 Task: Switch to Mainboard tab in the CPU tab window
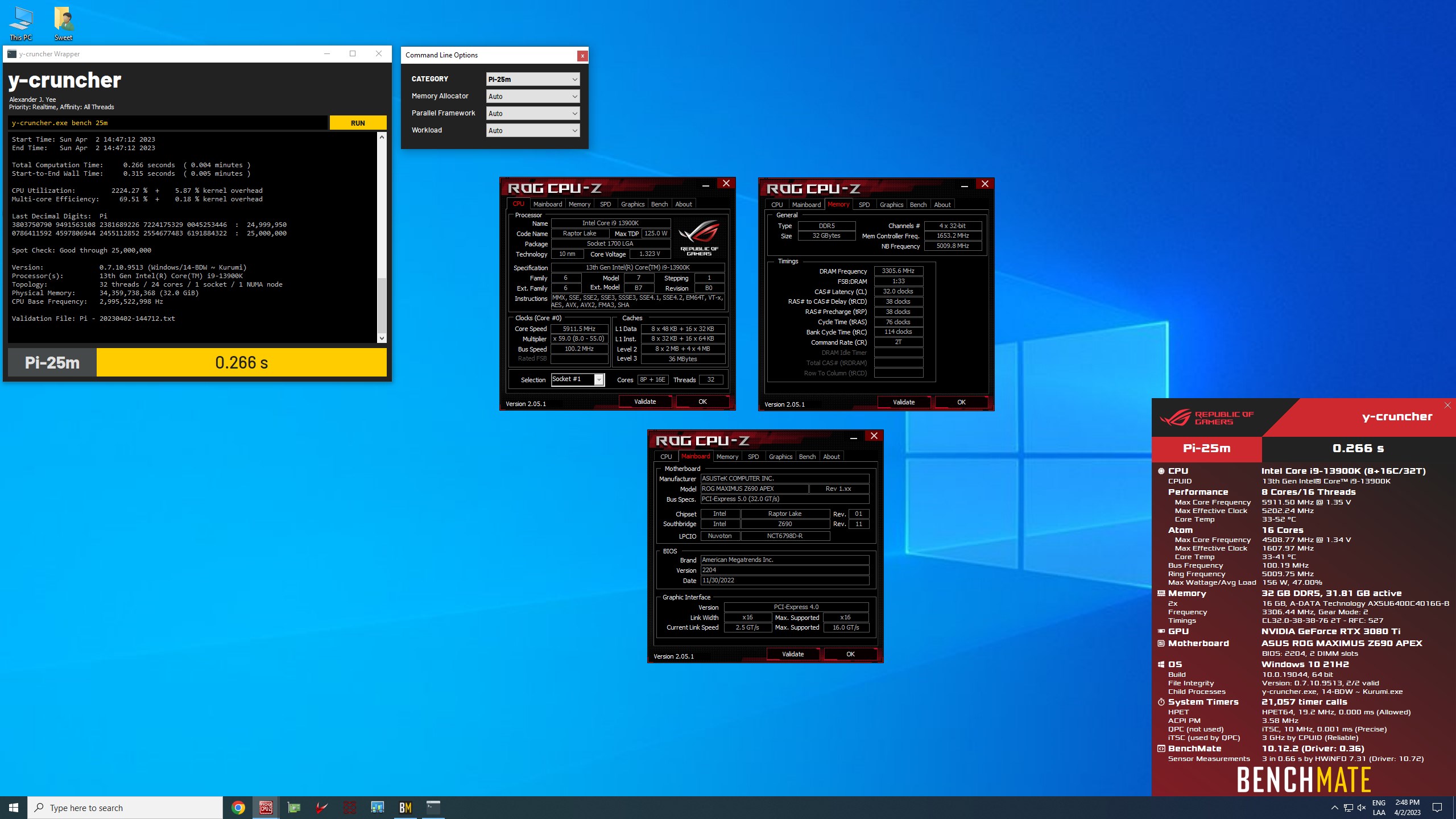[547, 204]
